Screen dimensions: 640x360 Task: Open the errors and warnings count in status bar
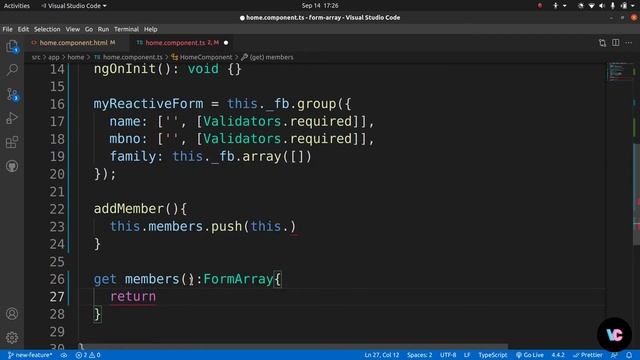(88, 355)
